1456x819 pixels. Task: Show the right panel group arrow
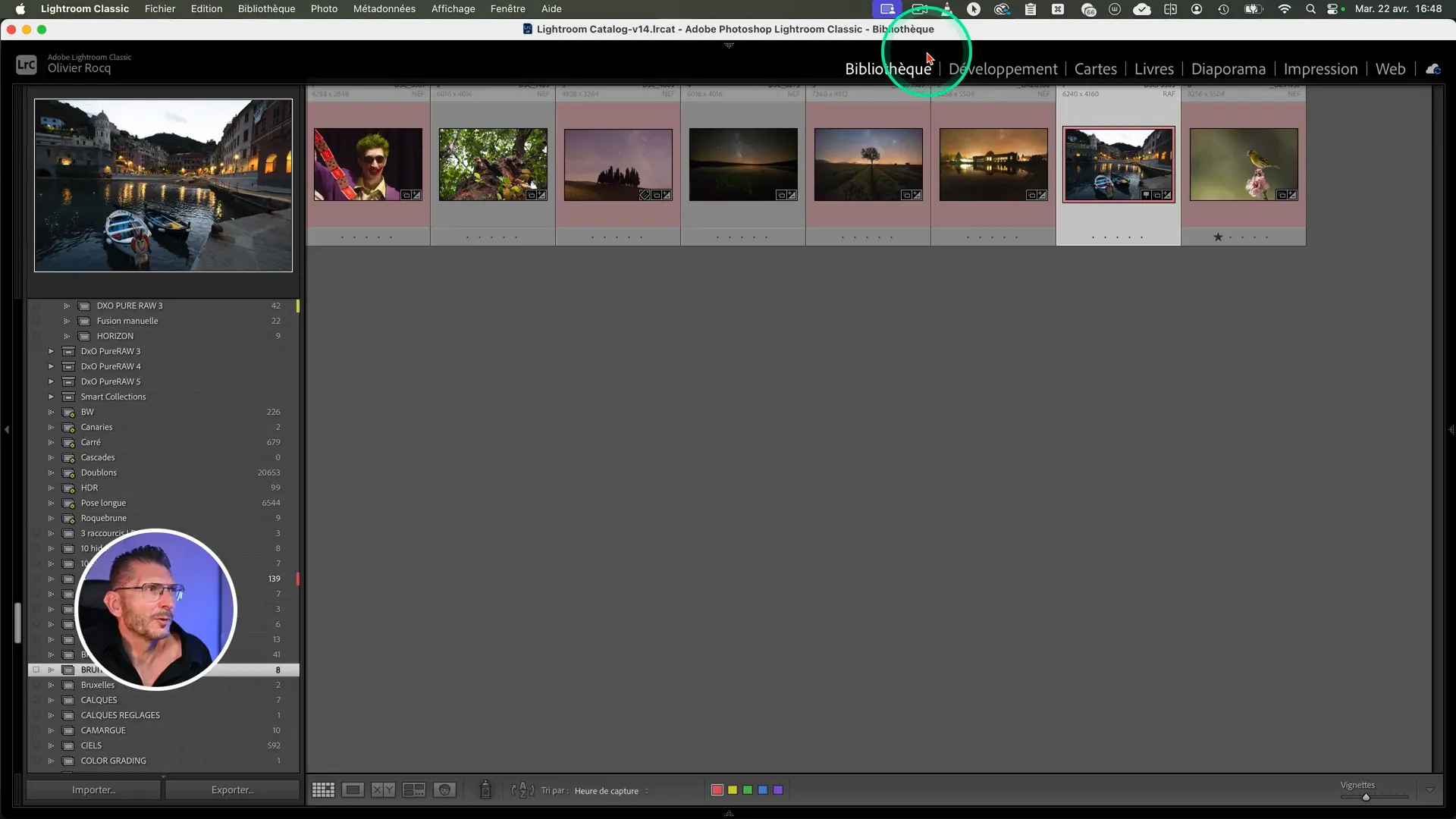click(x=1451, y=429)
